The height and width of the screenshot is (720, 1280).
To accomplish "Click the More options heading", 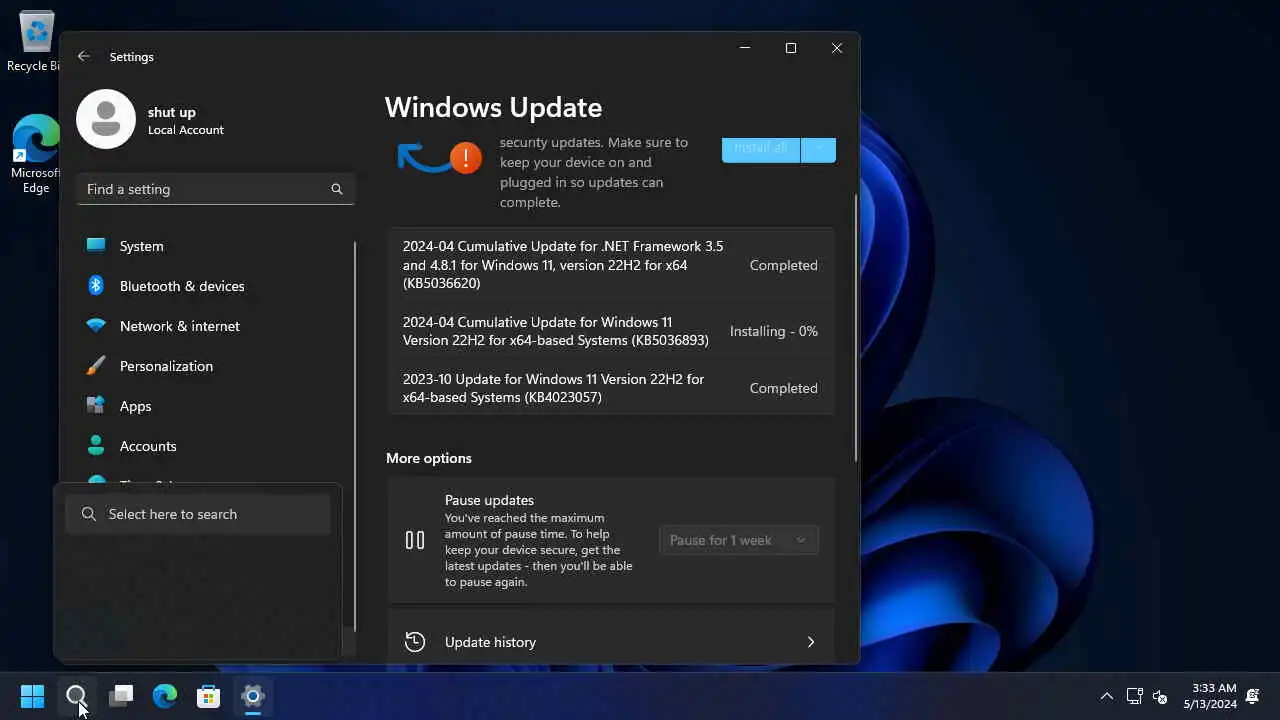I will [429, 458].
